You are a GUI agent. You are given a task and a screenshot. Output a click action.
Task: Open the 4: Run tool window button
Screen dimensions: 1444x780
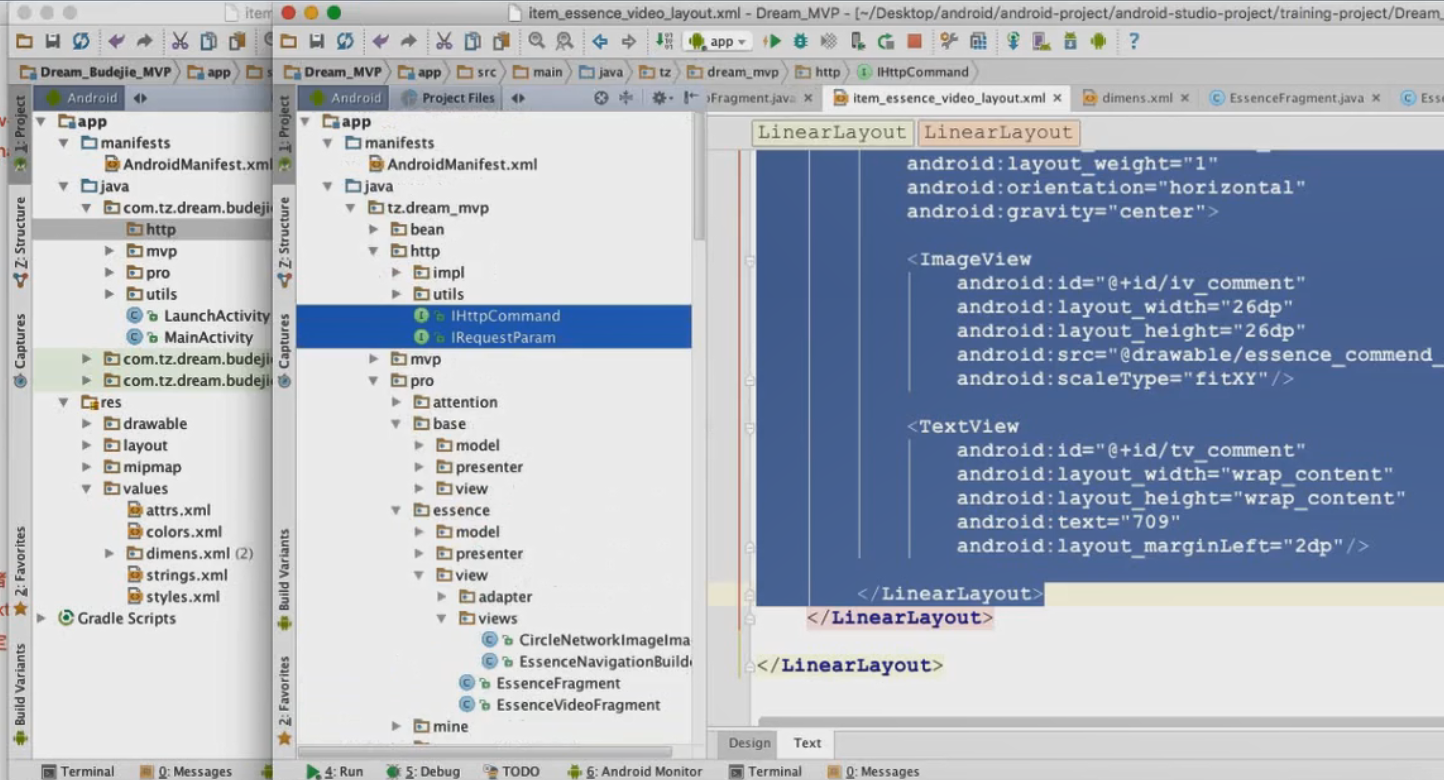[x=335, y=771]
